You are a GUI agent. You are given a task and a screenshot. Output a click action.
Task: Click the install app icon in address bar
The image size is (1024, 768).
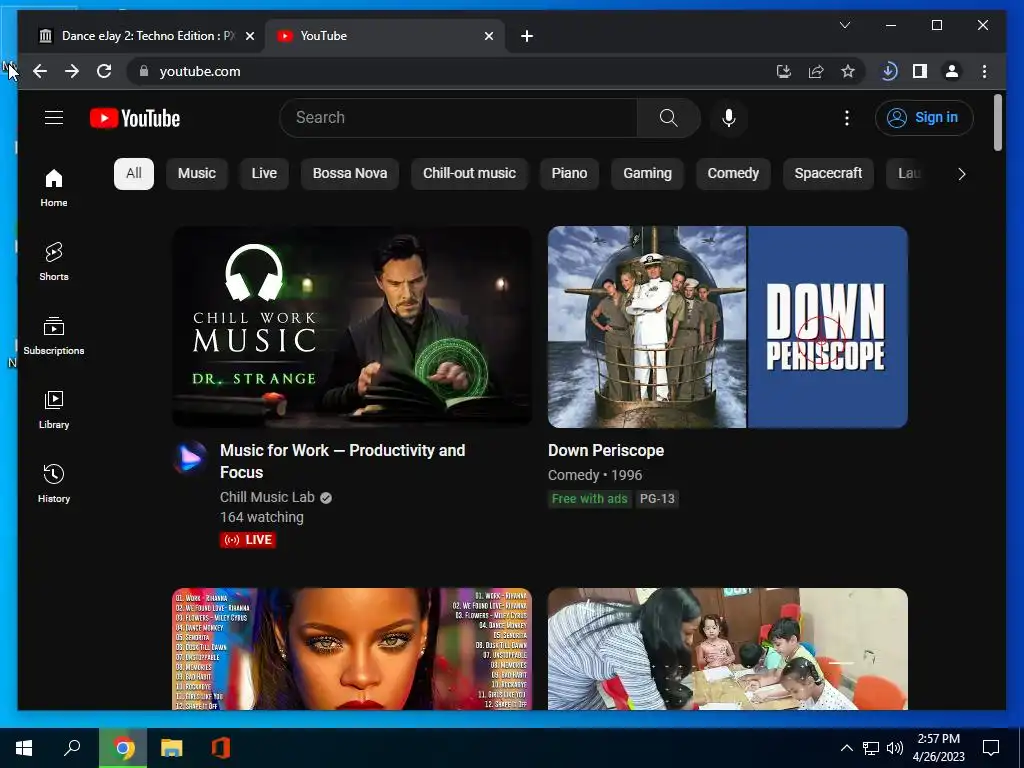(784, 71)
